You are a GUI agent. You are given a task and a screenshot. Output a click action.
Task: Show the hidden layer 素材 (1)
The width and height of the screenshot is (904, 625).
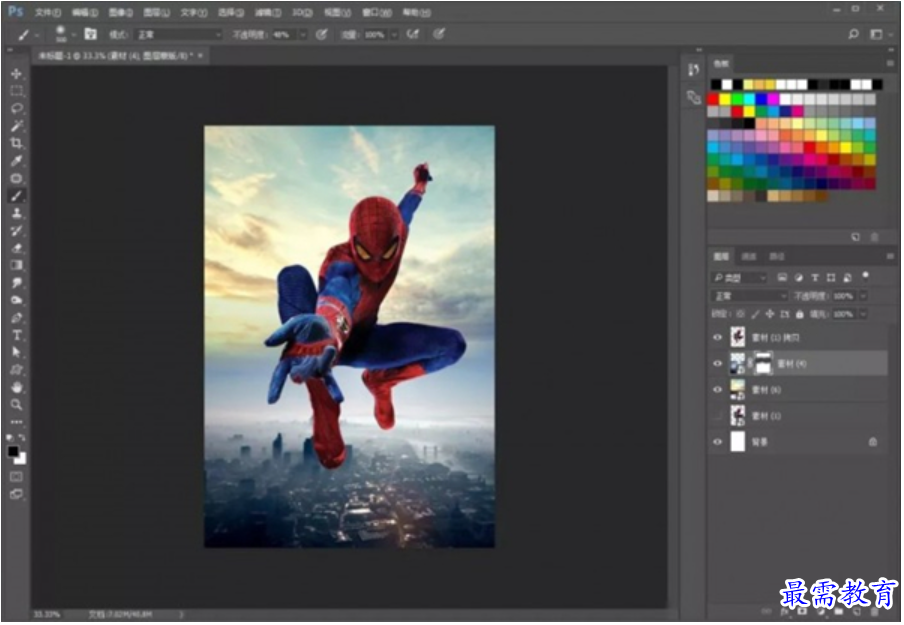718,416
